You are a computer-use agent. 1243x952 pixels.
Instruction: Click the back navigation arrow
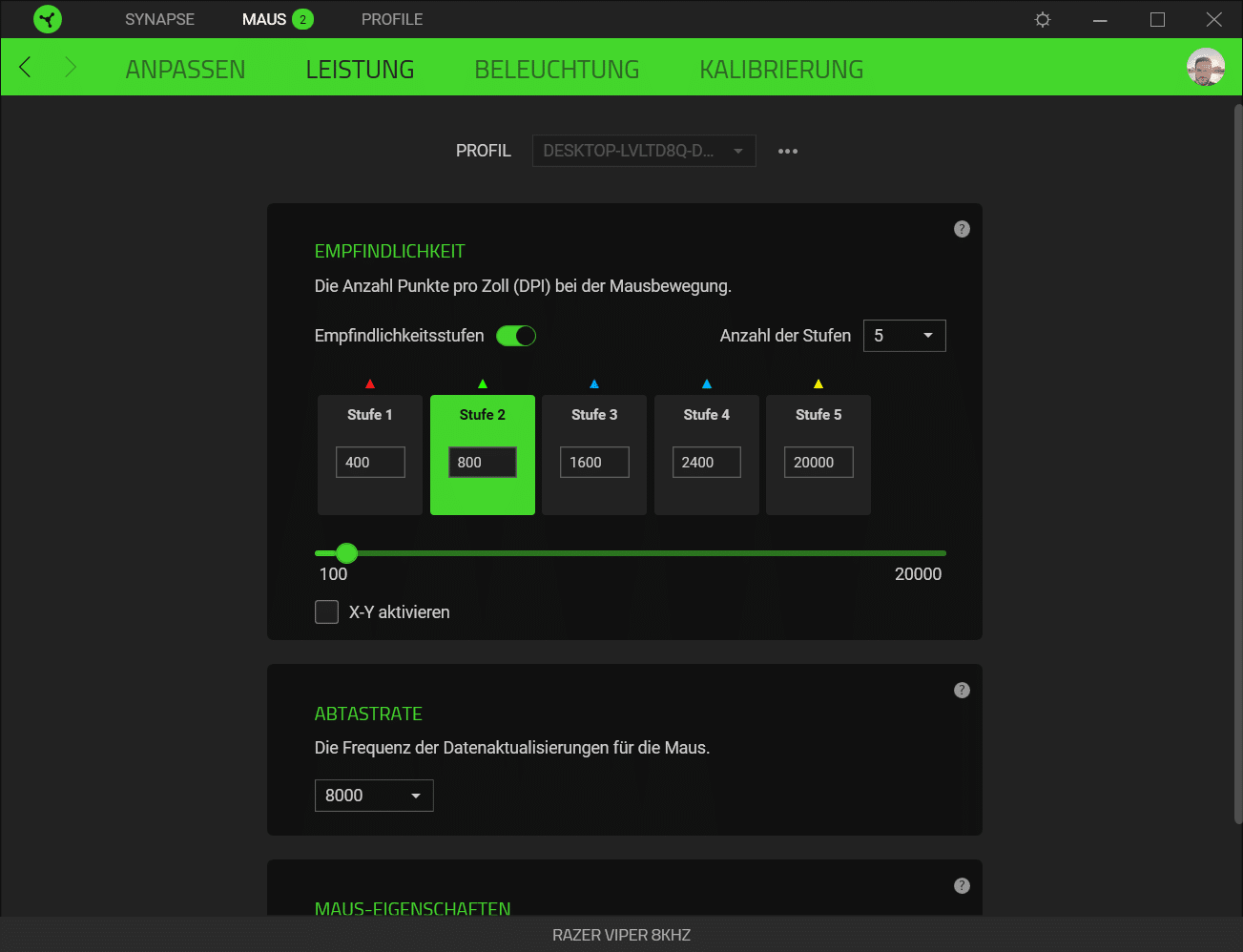tap(26, 67)
